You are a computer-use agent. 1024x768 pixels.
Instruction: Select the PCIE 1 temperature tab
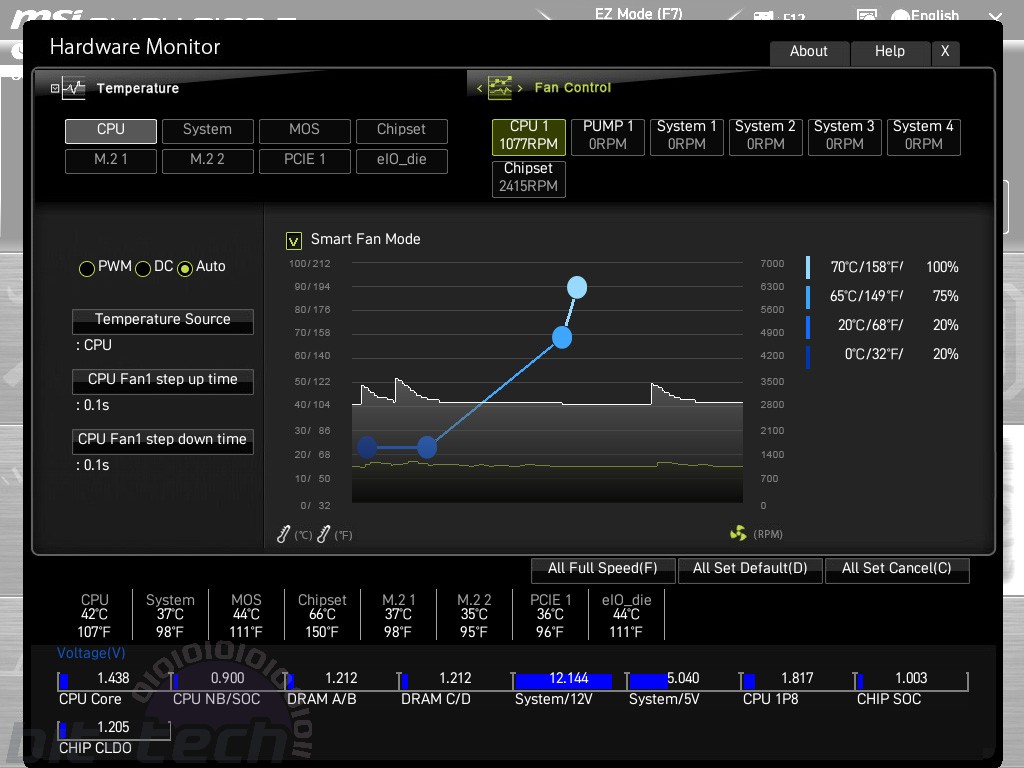point(304,161)
